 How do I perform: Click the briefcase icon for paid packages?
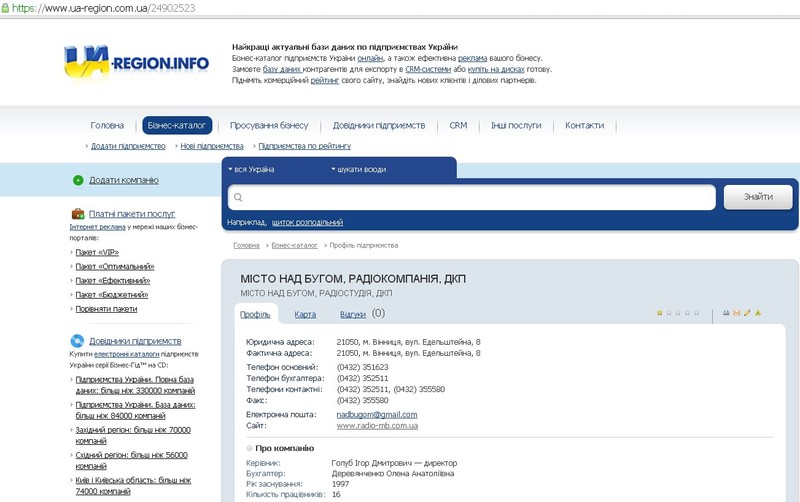pyautogui.click(x=78, y=213)
